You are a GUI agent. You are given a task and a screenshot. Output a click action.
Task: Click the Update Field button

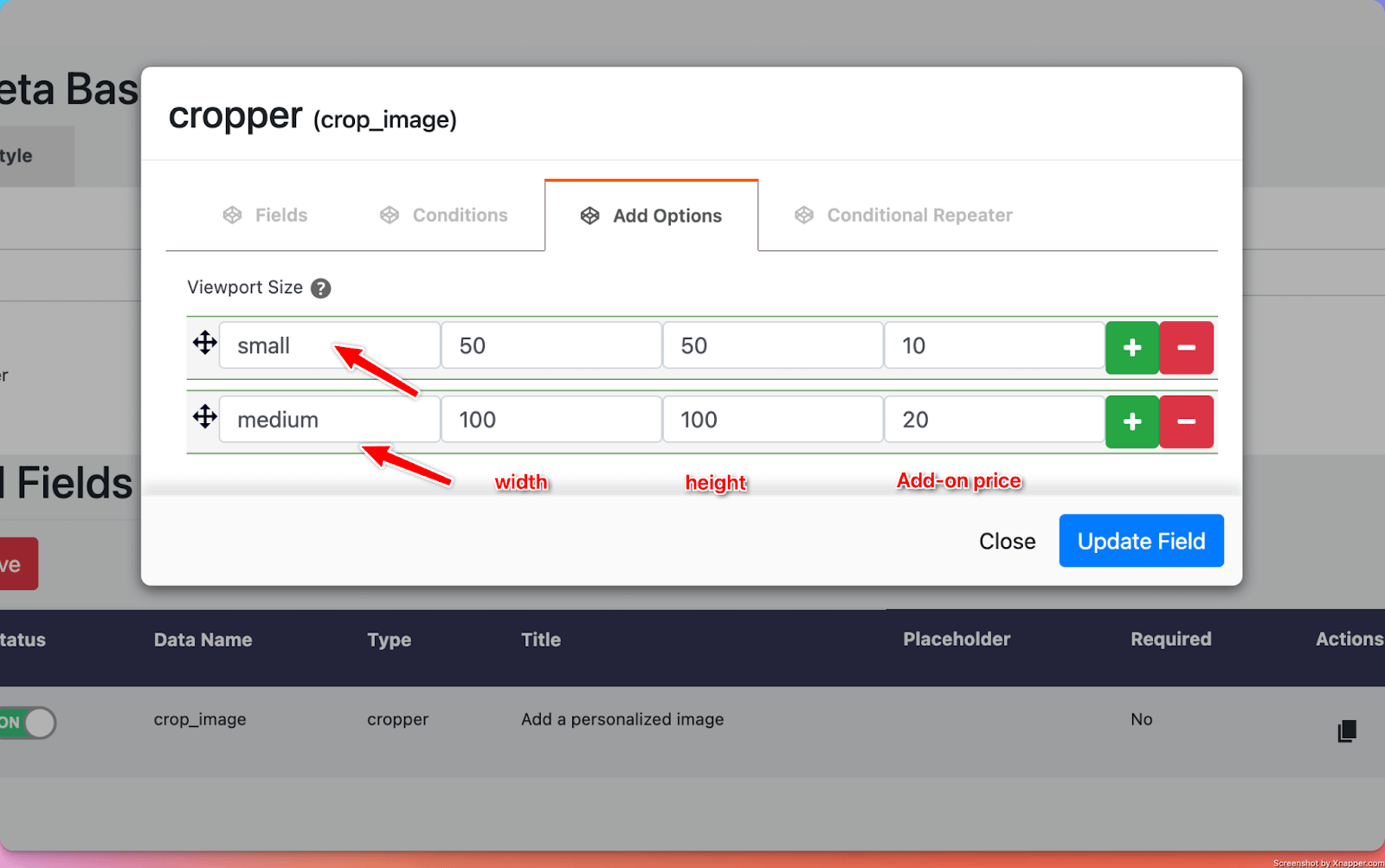click(x=1141, y=541)
